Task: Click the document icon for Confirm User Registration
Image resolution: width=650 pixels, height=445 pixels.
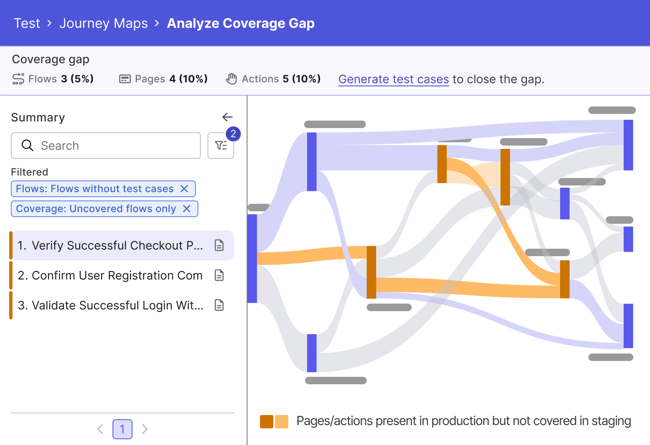Action: pos(219,275)
